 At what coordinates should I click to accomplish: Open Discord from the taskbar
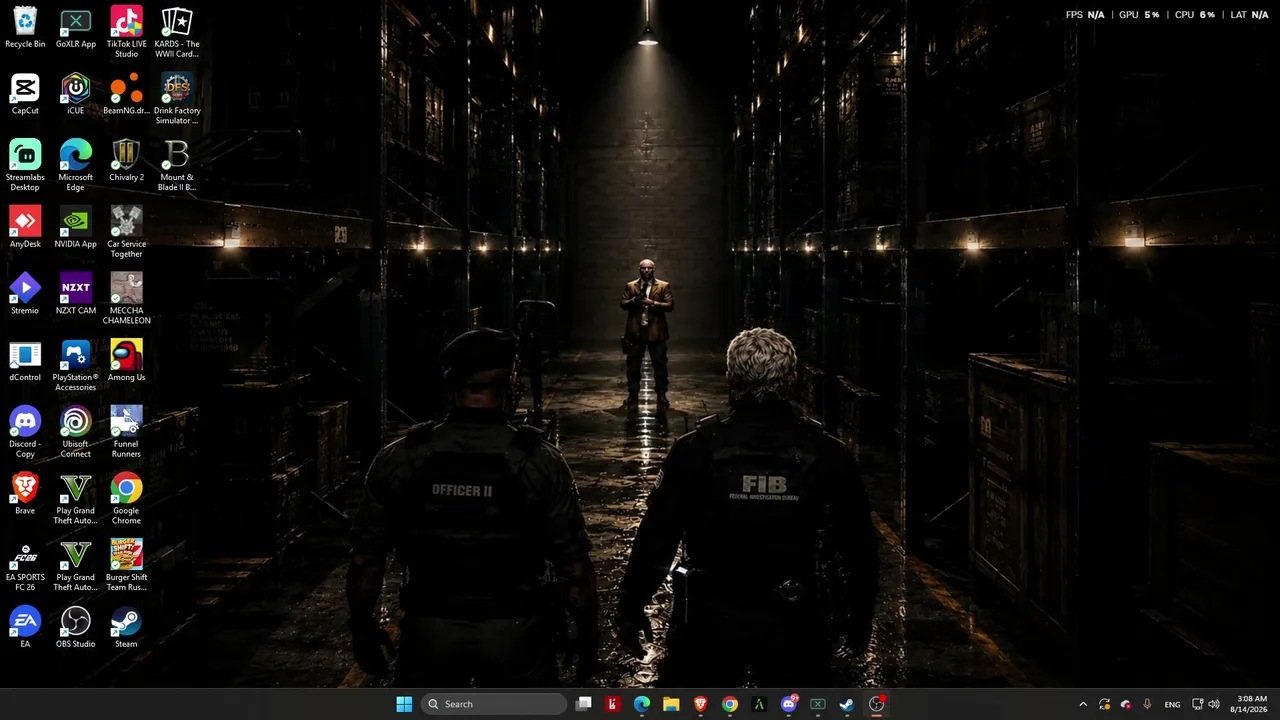coord(789,704)
